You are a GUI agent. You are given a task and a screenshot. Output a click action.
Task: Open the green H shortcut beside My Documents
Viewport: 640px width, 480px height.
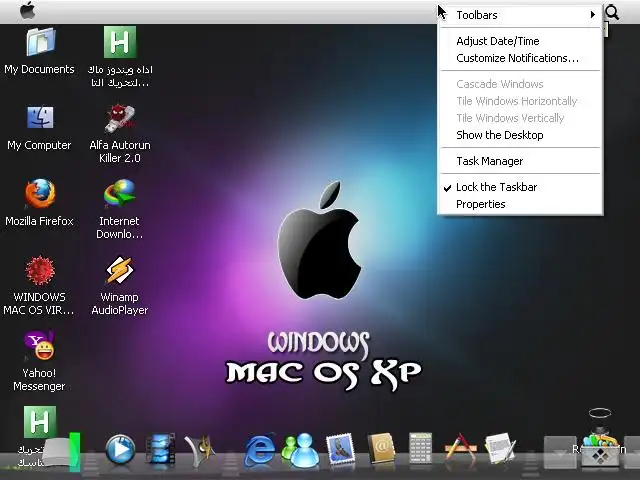pyautogui.click(x=120, y=42)
